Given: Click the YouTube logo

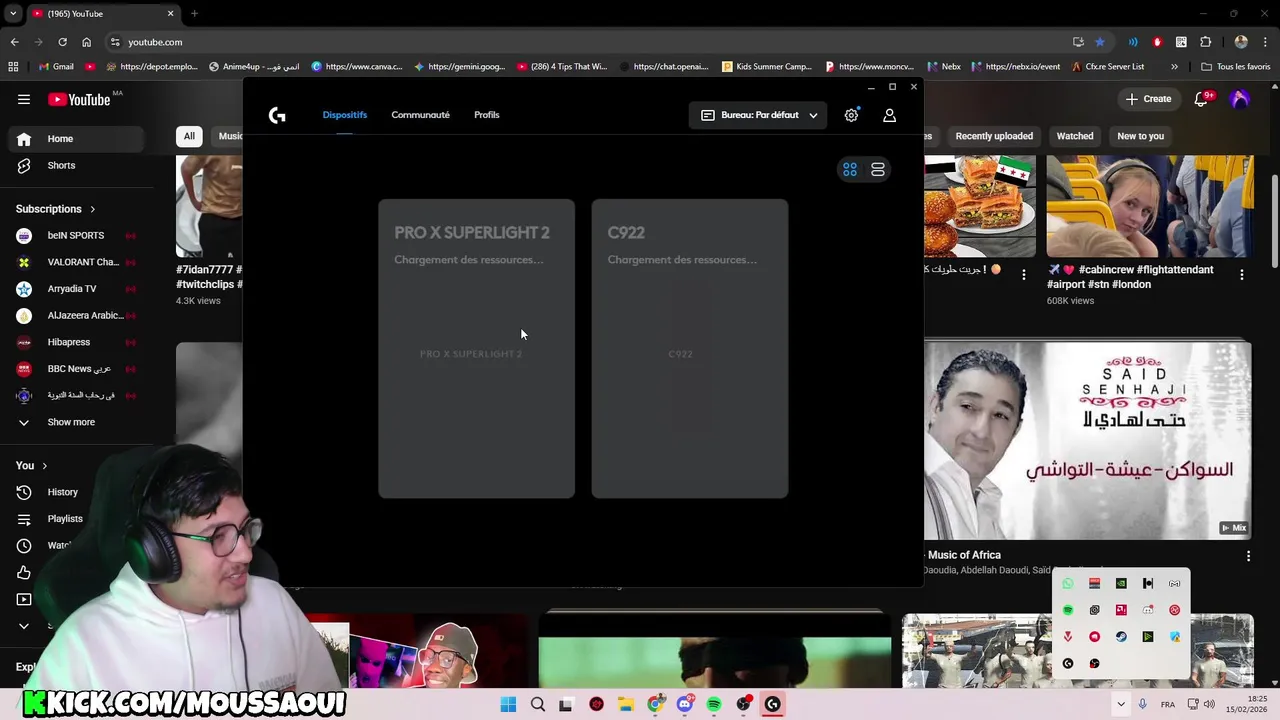Looking at the screenshot, I should pyautogui.click(x=78, y=99).
